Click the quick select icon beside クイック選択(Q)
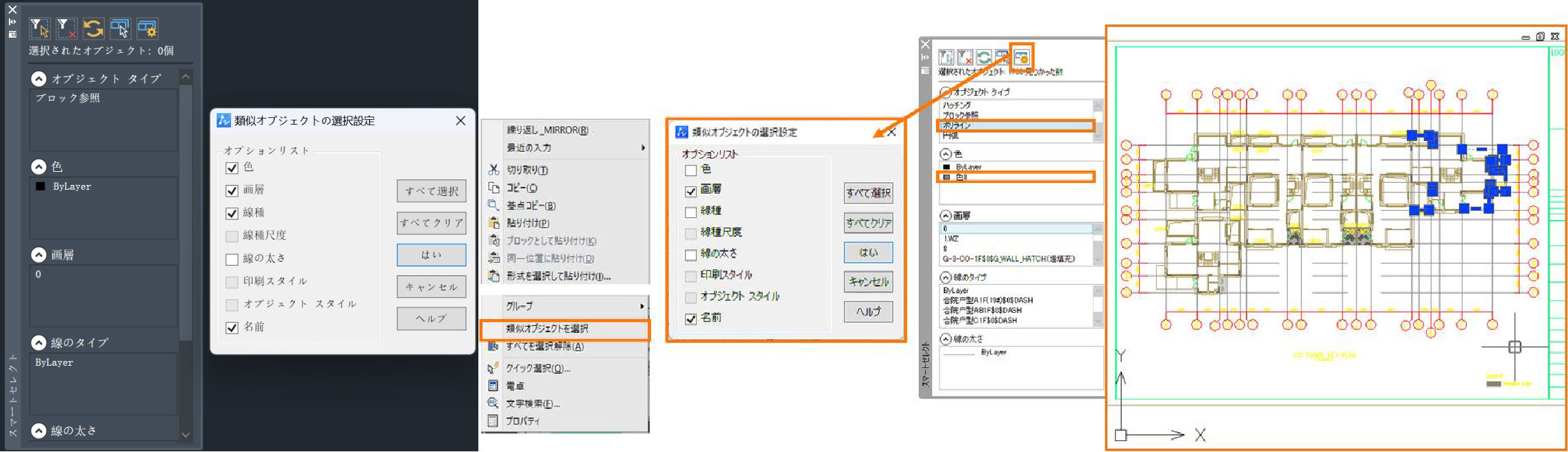Screen dimensions: 1568x452 coord(493,368)
